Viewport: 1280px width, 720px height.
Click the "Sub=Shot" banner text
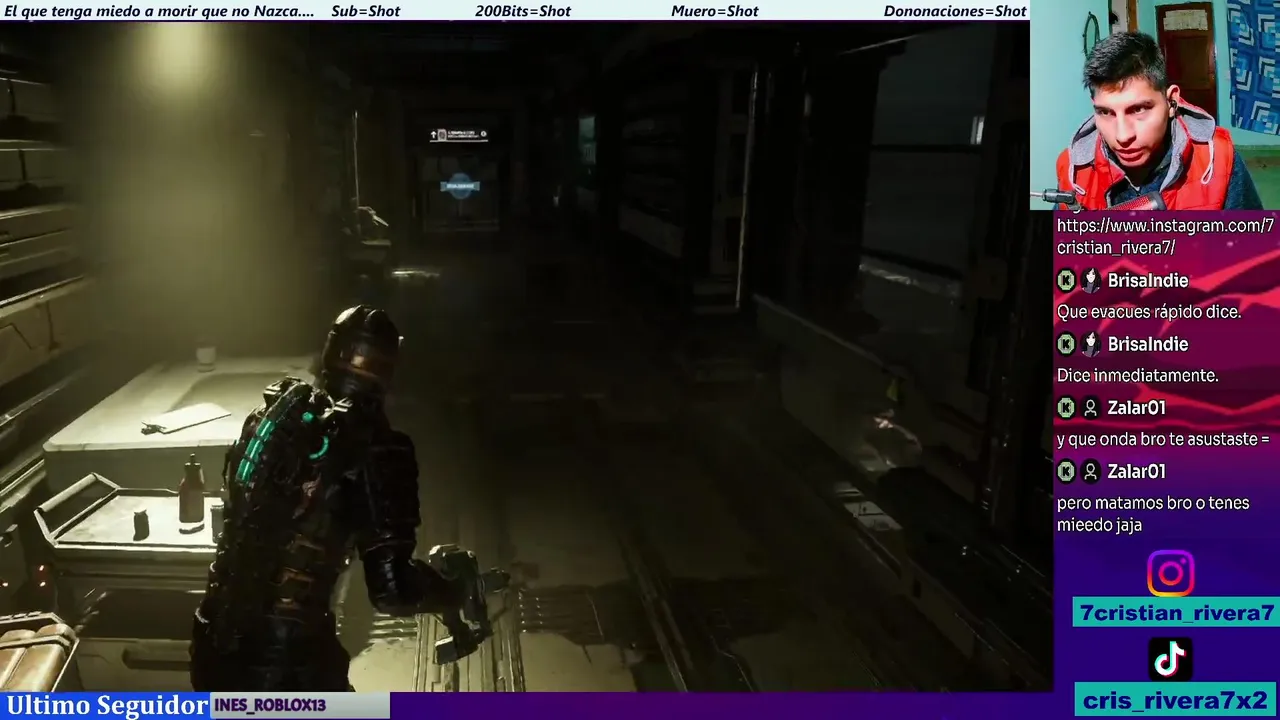[x=365, y=11]
